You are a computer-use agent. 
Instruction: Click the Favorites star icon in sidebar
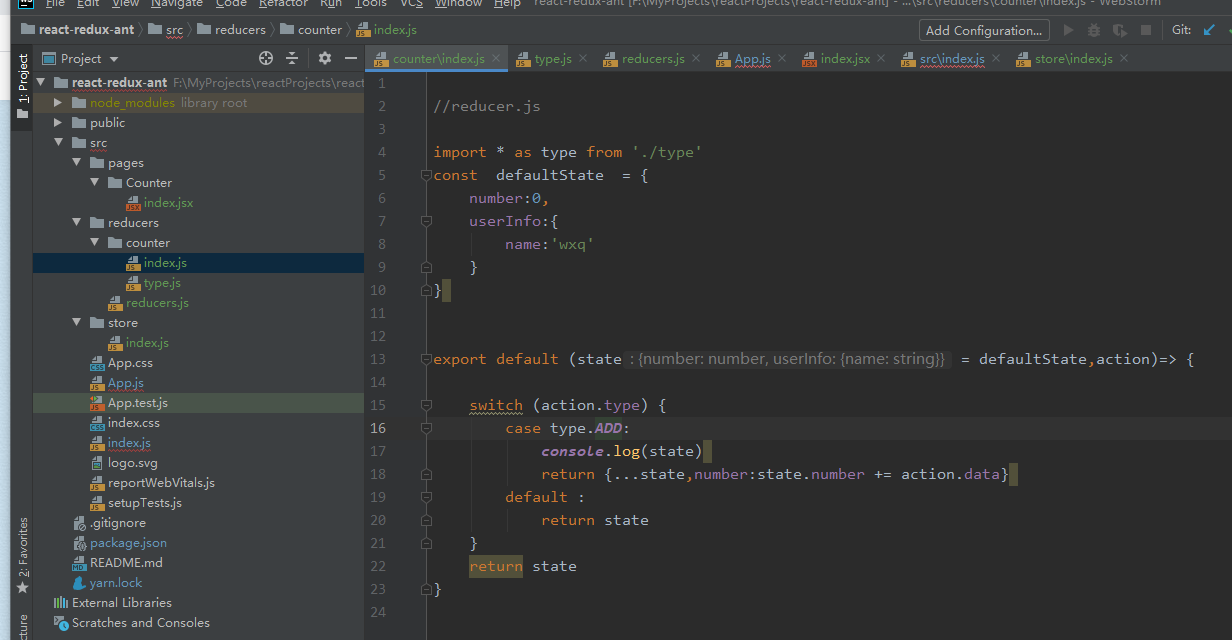tap(22, 588)
